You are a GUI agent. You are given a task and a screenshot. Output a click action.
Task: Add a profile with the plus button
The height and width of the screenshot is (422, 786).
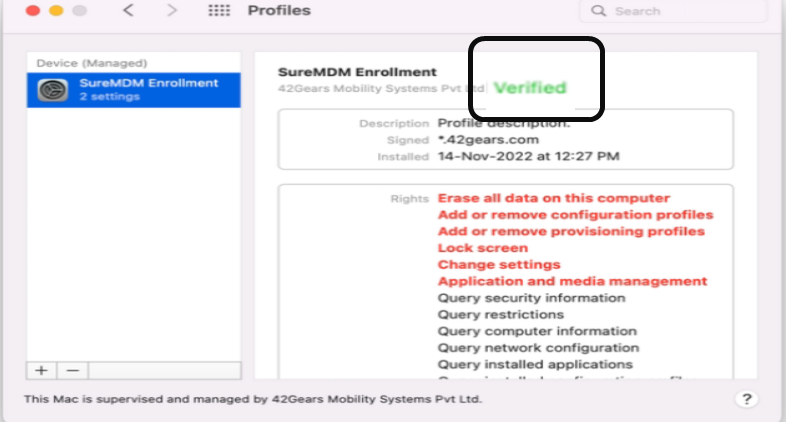(42, 370)
